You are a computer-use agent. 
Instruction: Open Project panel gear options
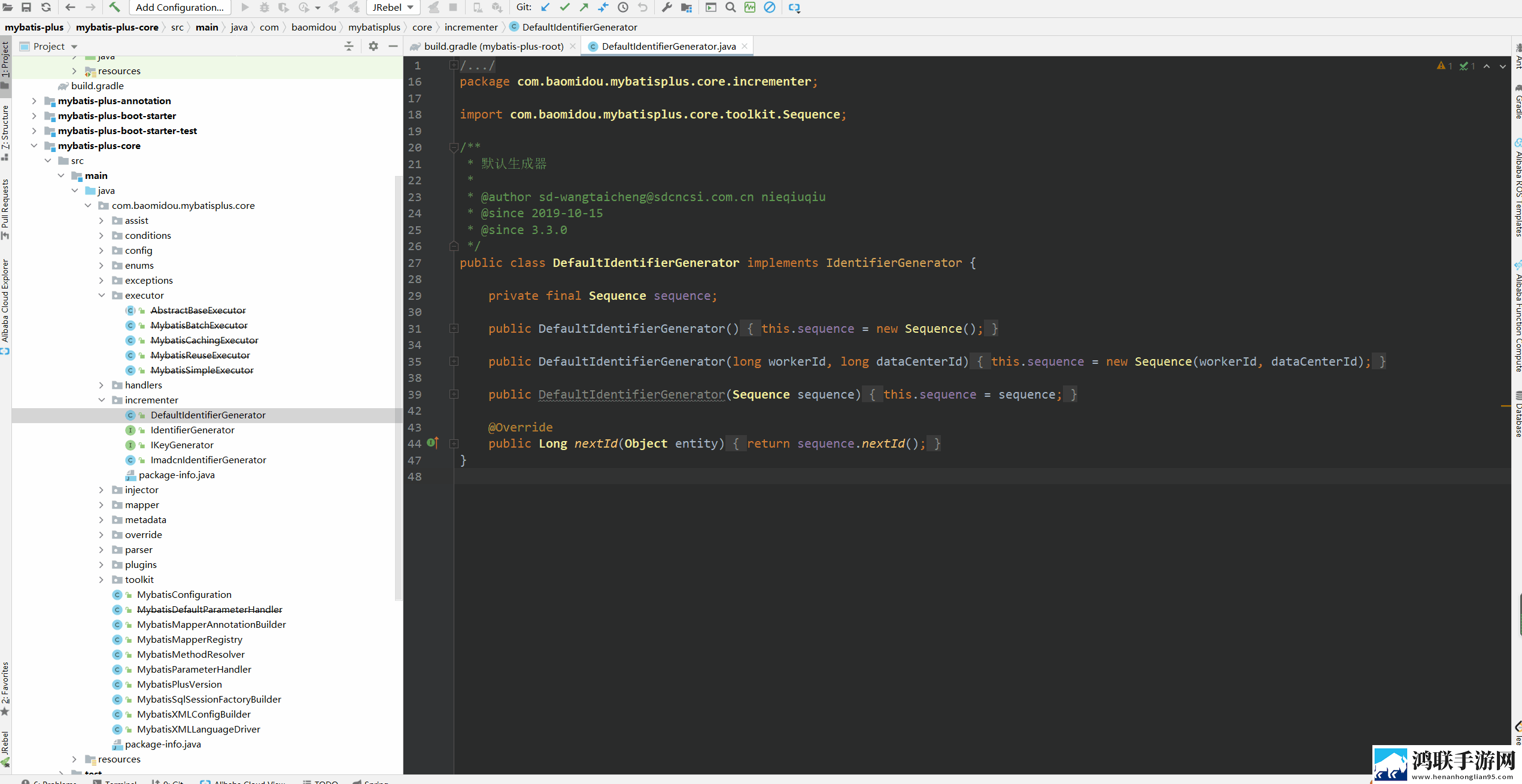click(373, 46)
